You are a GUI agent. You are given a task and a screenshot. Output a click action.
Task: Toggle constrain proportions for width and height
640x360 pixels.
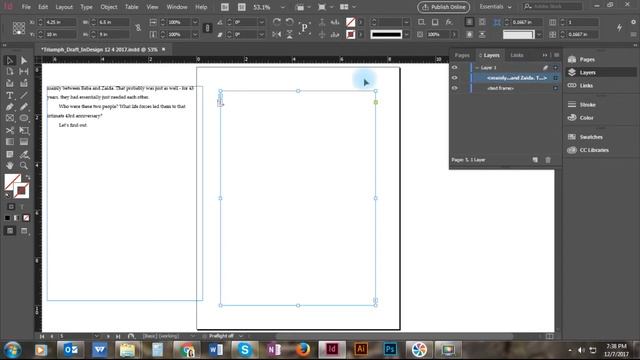[138, 28]
